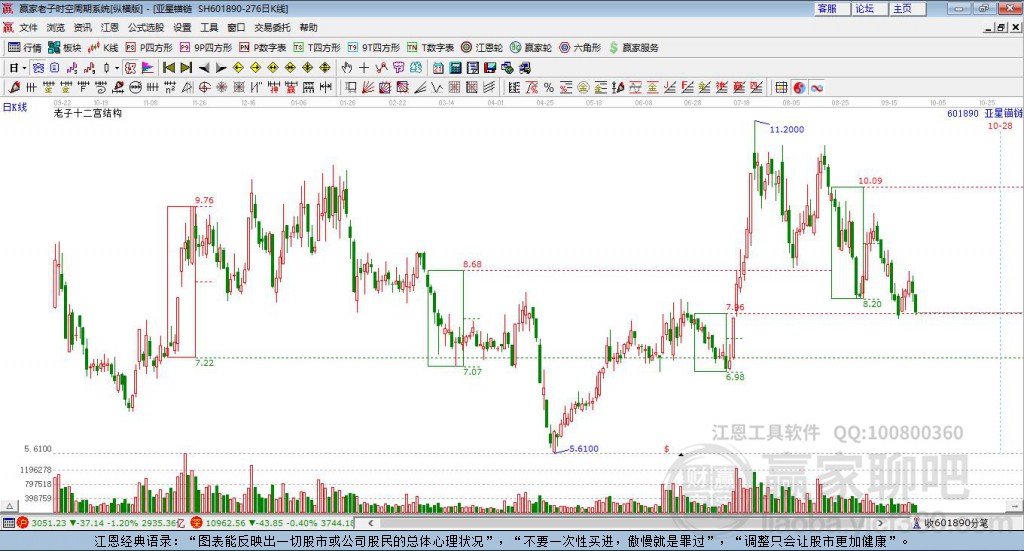Open the P四方形 tool
Image resolution: width=1024 pixels, height=551 pixels.
(149, 48)
